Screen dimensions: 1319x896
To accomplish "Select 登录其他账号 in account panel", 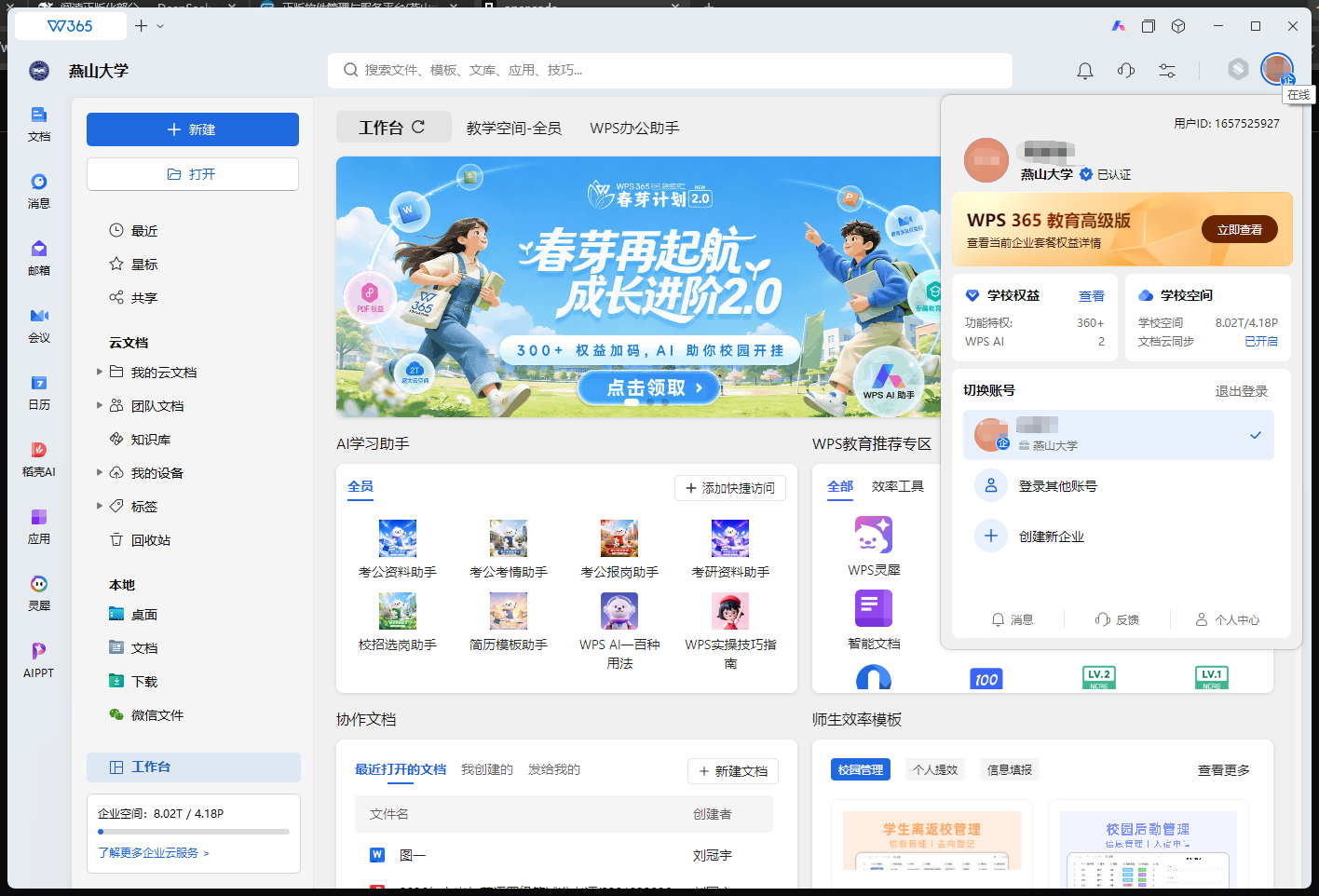I will (1119, 486).
